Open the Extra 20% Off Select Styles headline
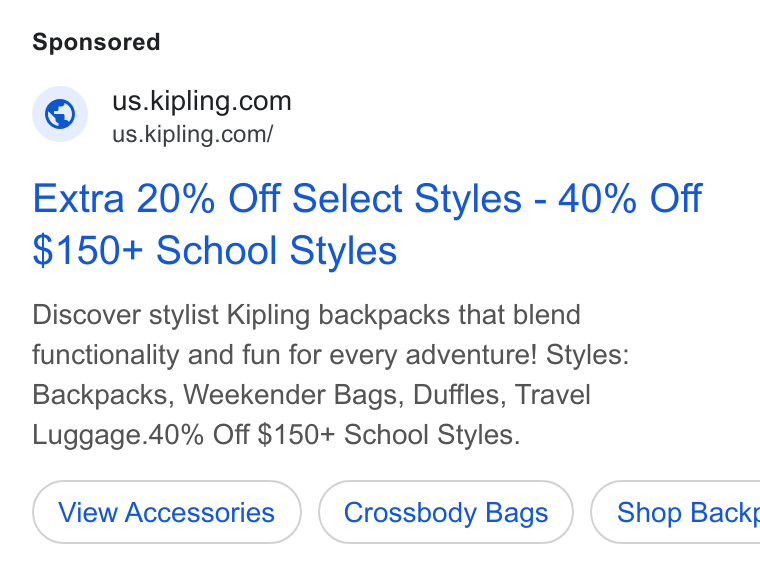Image resolution: width=760 pixels, height=576 pixels. (x=277, y=198)
